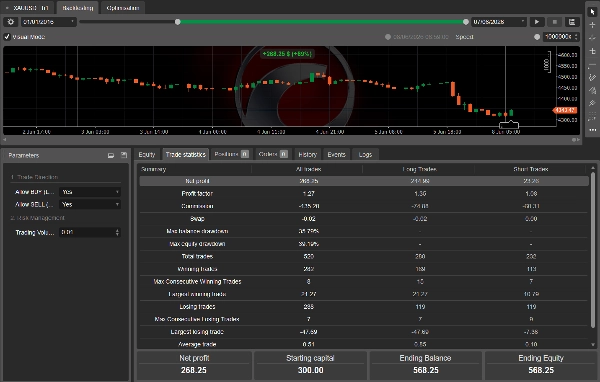600x382 pixels.
Task: Open the Equity tab
Action: click(147, 154)
